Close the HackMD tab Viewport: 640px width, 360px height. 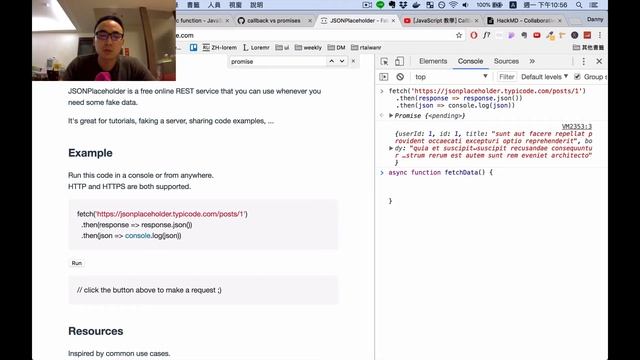(x=560, y=20)
